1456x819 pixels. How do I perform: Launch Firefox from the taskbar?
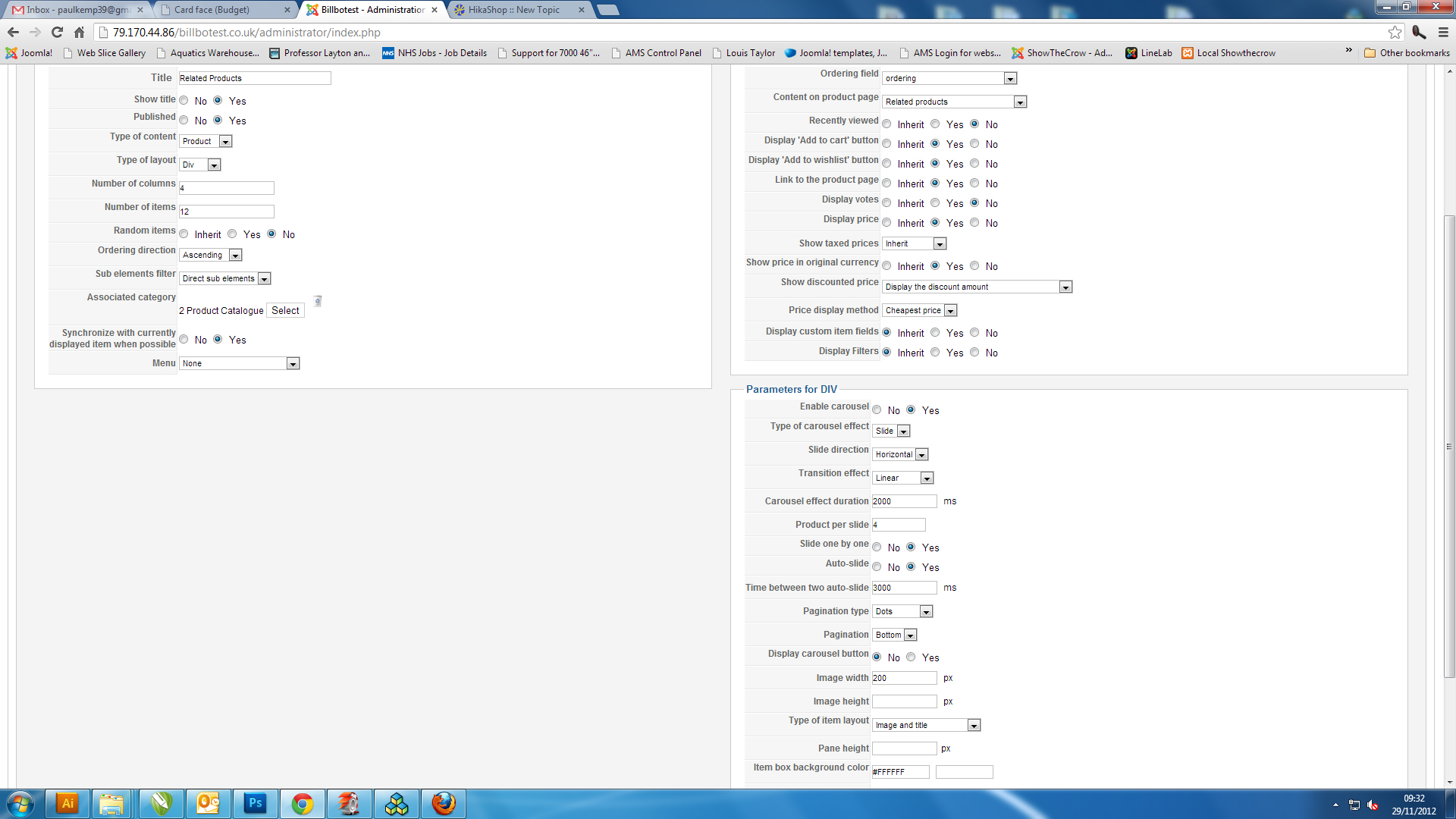(x=444, y=803)
